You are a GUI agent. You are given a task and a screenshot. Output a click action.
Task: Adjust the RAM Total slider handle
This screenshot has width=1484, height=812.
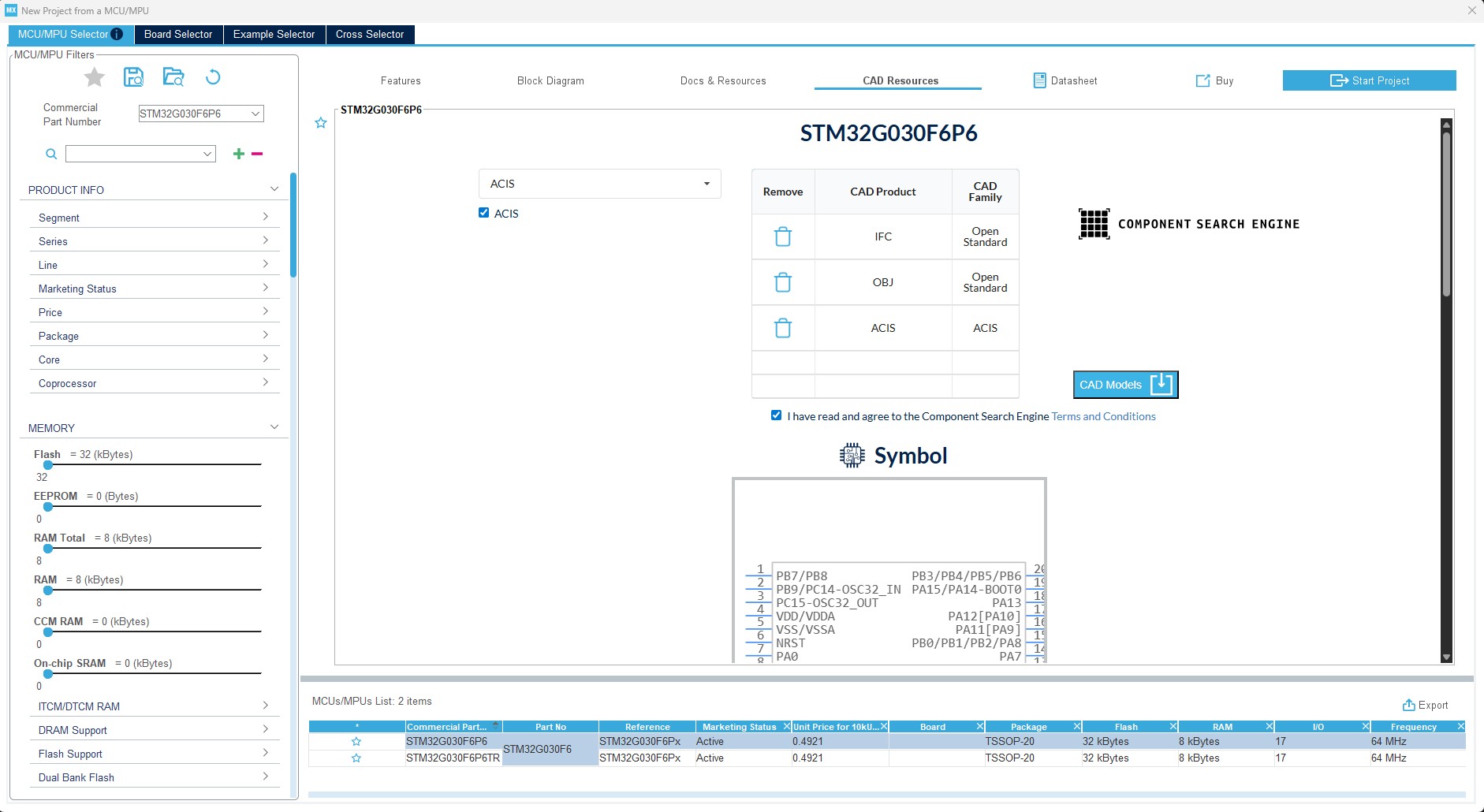tap(48, 549)
